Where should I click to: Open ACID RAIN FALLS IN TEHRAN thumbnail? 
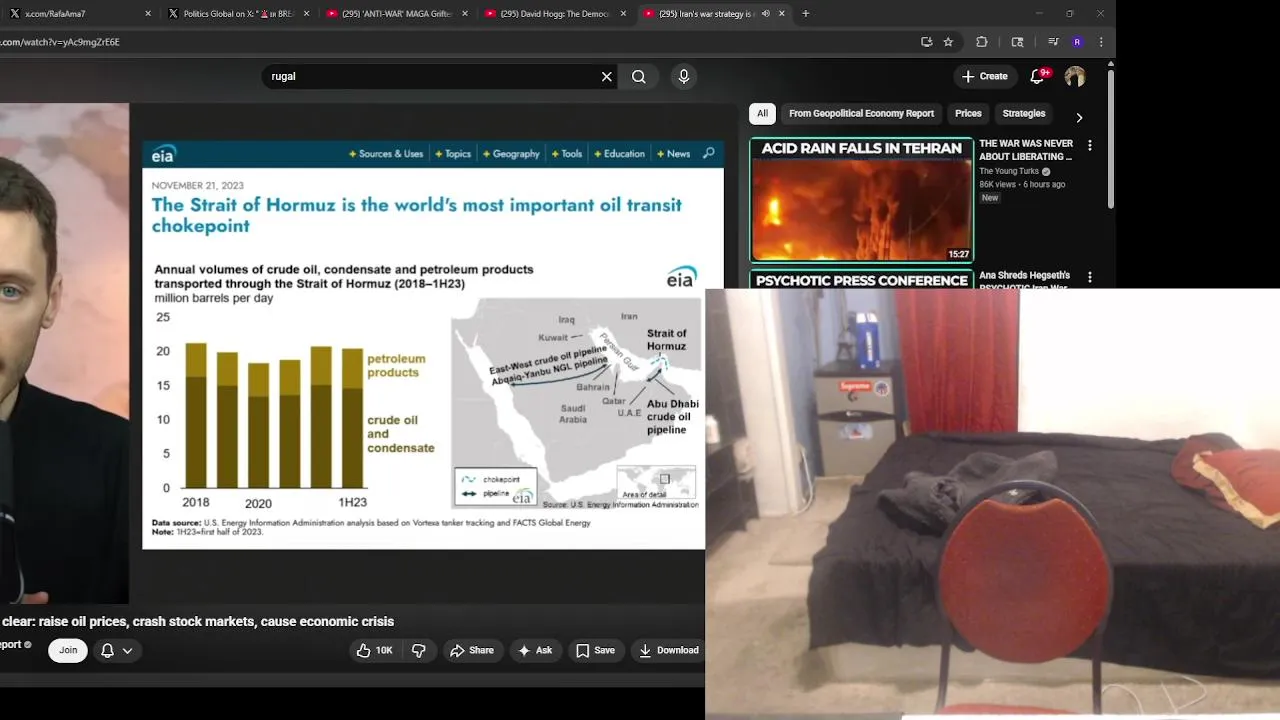tap(861, 200)
